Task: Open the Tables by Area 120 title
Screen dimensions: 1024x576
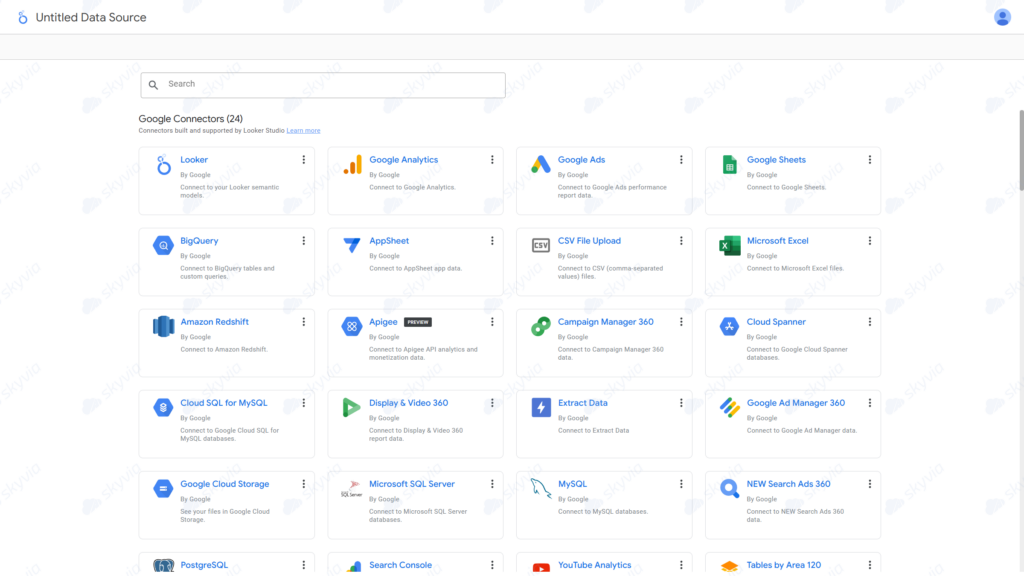Action: click(x=784, y=565)
